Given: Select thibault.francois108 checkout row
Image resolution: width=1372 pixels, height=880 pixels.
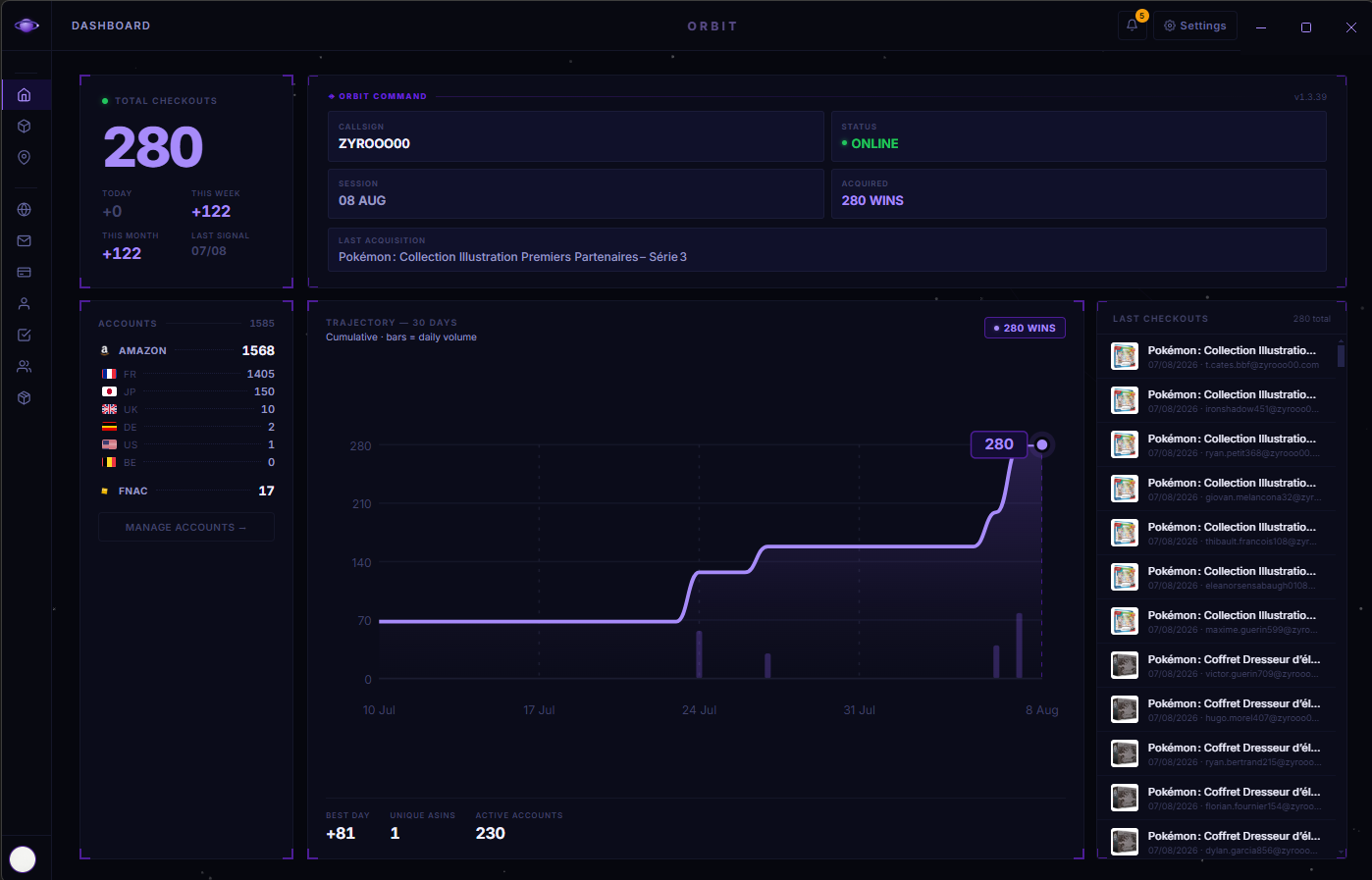Looking at the screenshot, I should click(x=1217, y=533).
